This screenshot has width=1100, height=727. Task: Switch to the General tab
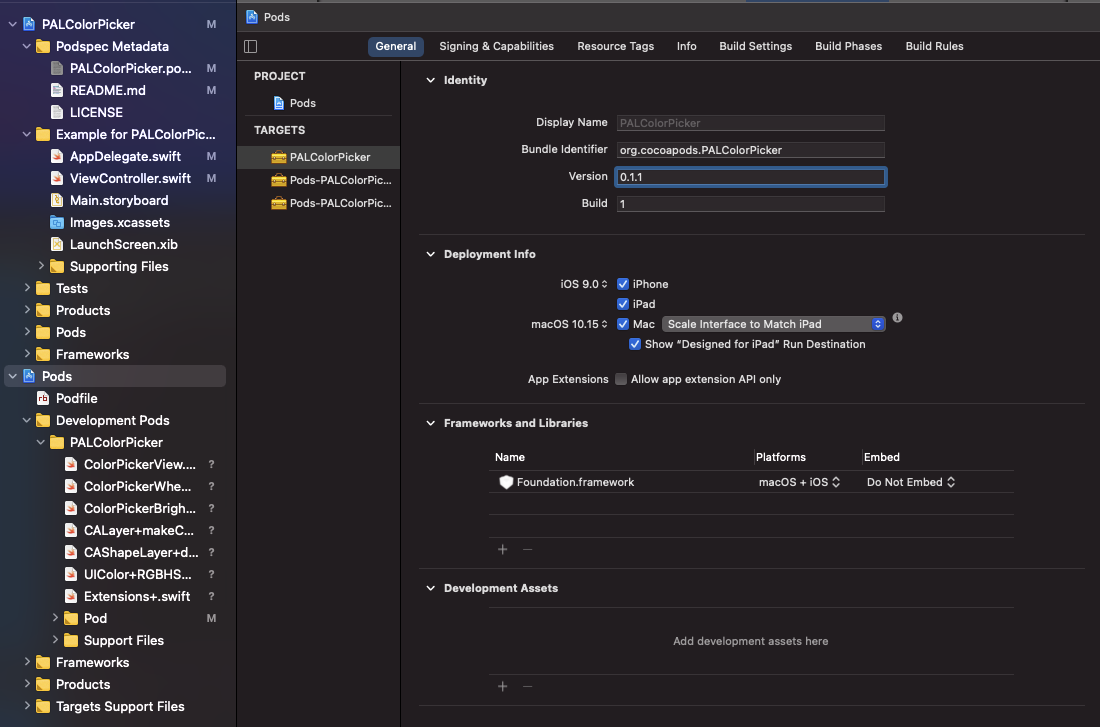point(396,46)
